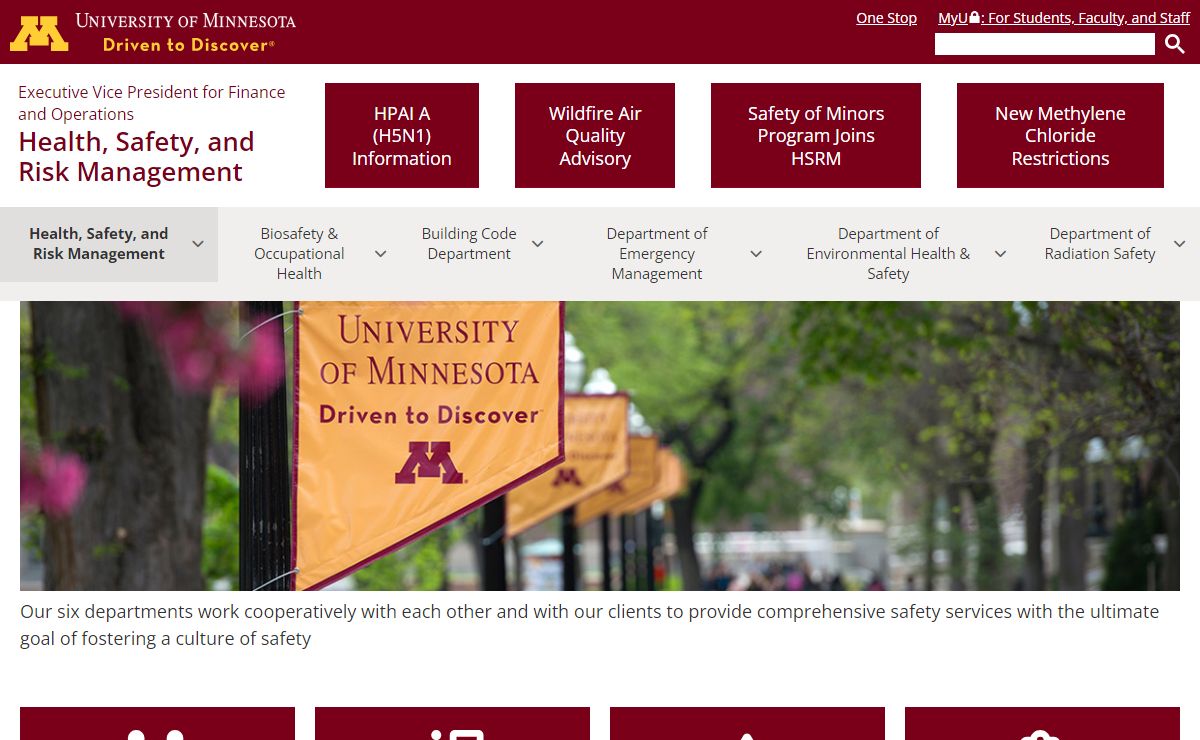
Task: Click the University of Minnesota M logo
Action: click(39, 33)
